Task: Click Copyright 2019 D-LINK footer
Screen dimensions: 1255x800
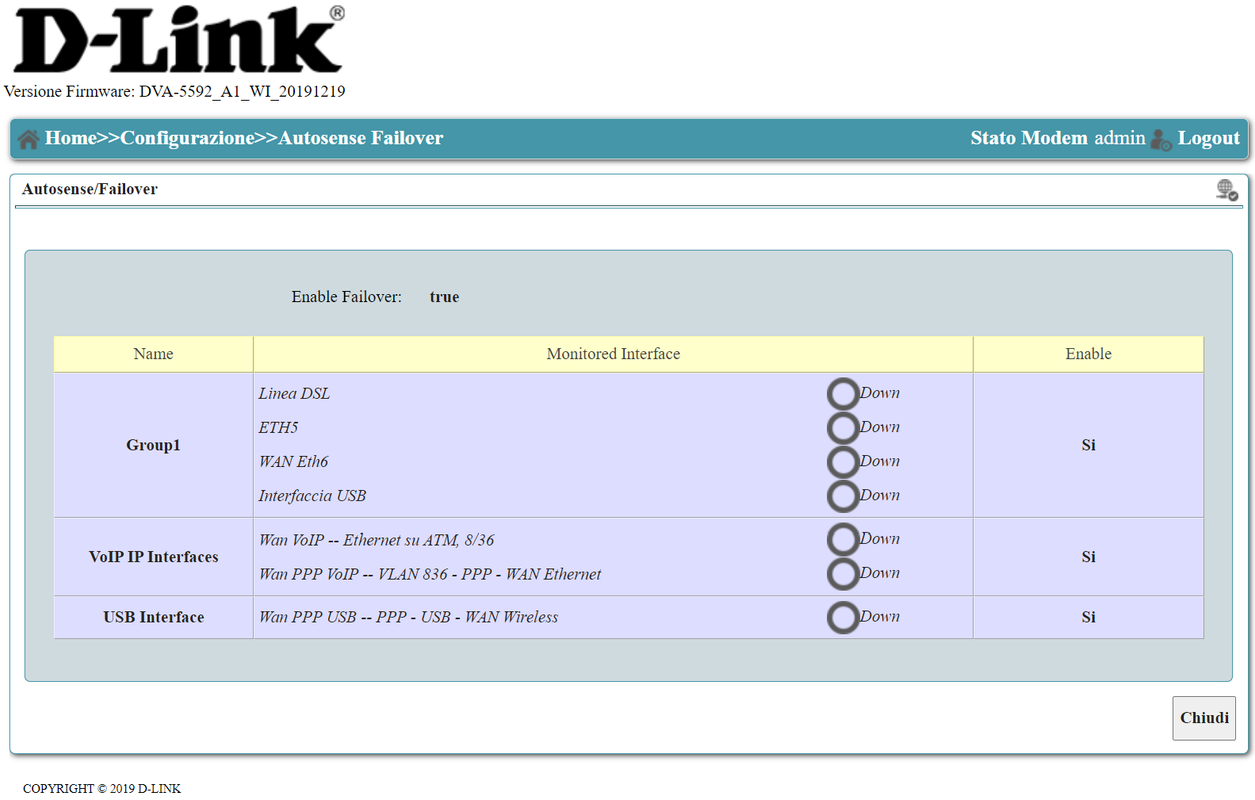Action: pyautogui.click(x=102, y=789)
